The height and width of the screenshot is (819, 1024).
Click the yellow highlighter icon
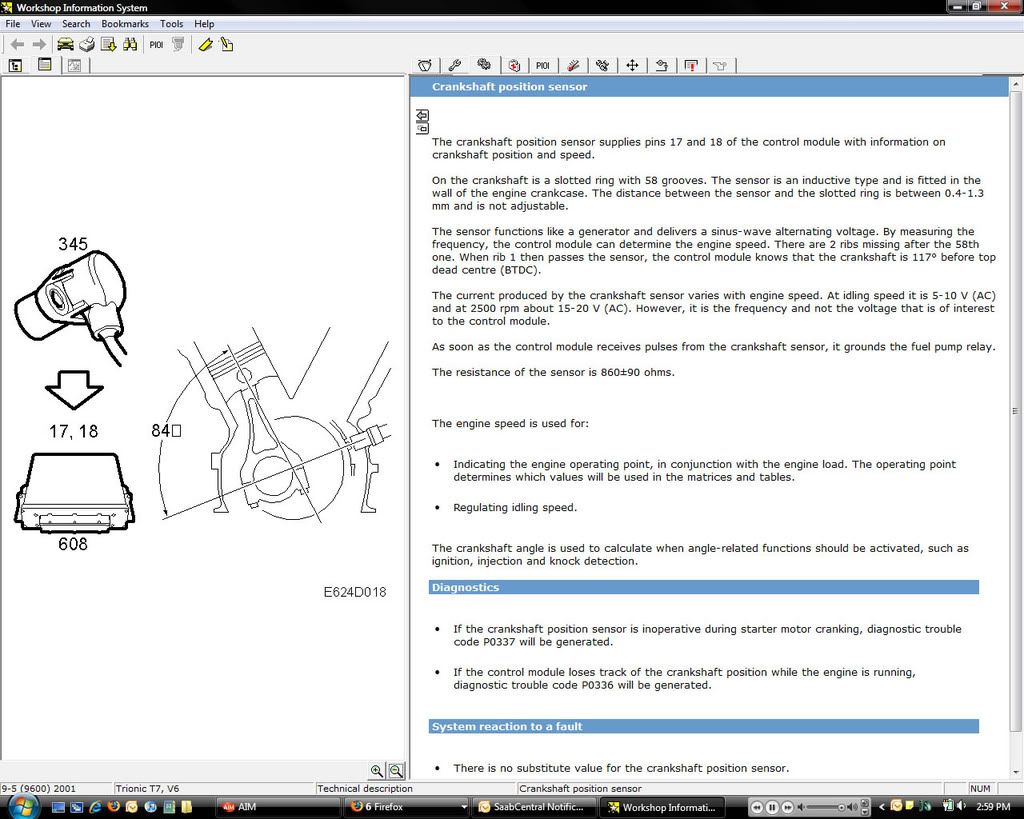pyautogui.click(x=205, y=44)
